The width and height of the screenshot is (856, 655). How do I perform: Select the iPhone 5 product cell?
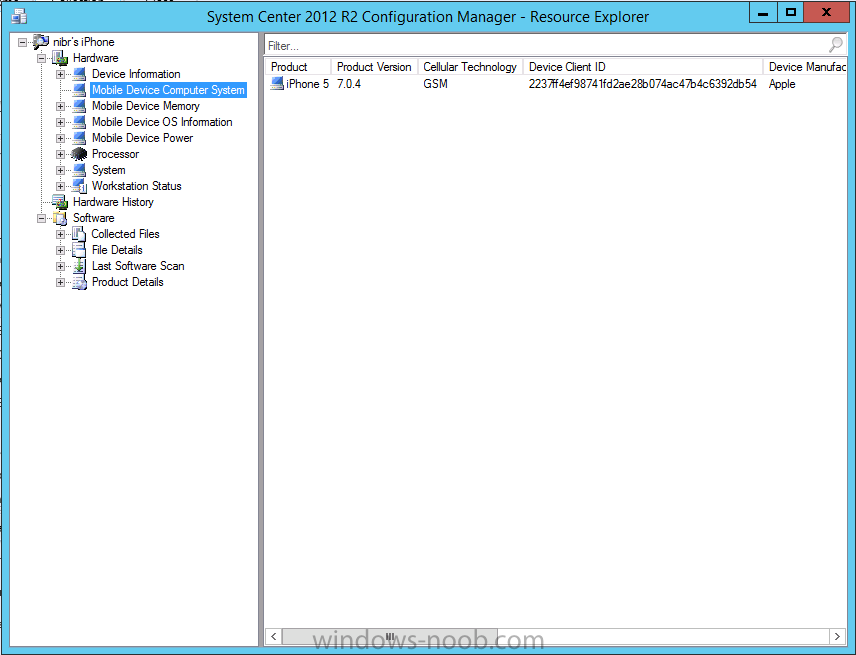[307, 84]
